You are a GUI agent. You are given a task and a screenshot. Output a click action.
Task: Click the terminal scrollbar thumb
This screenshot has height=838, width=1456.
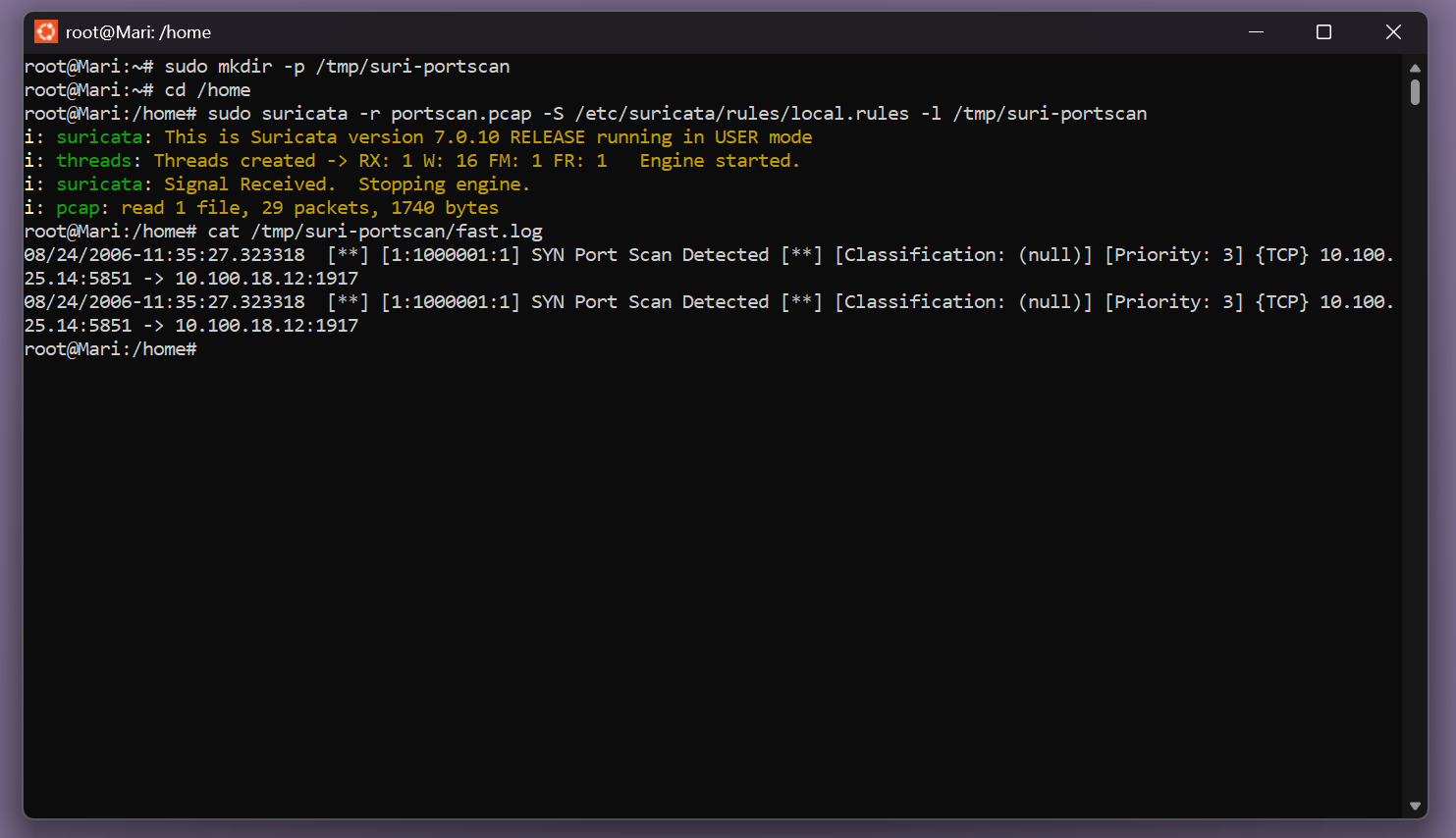pyautogui.click(x=1415, y=92)
